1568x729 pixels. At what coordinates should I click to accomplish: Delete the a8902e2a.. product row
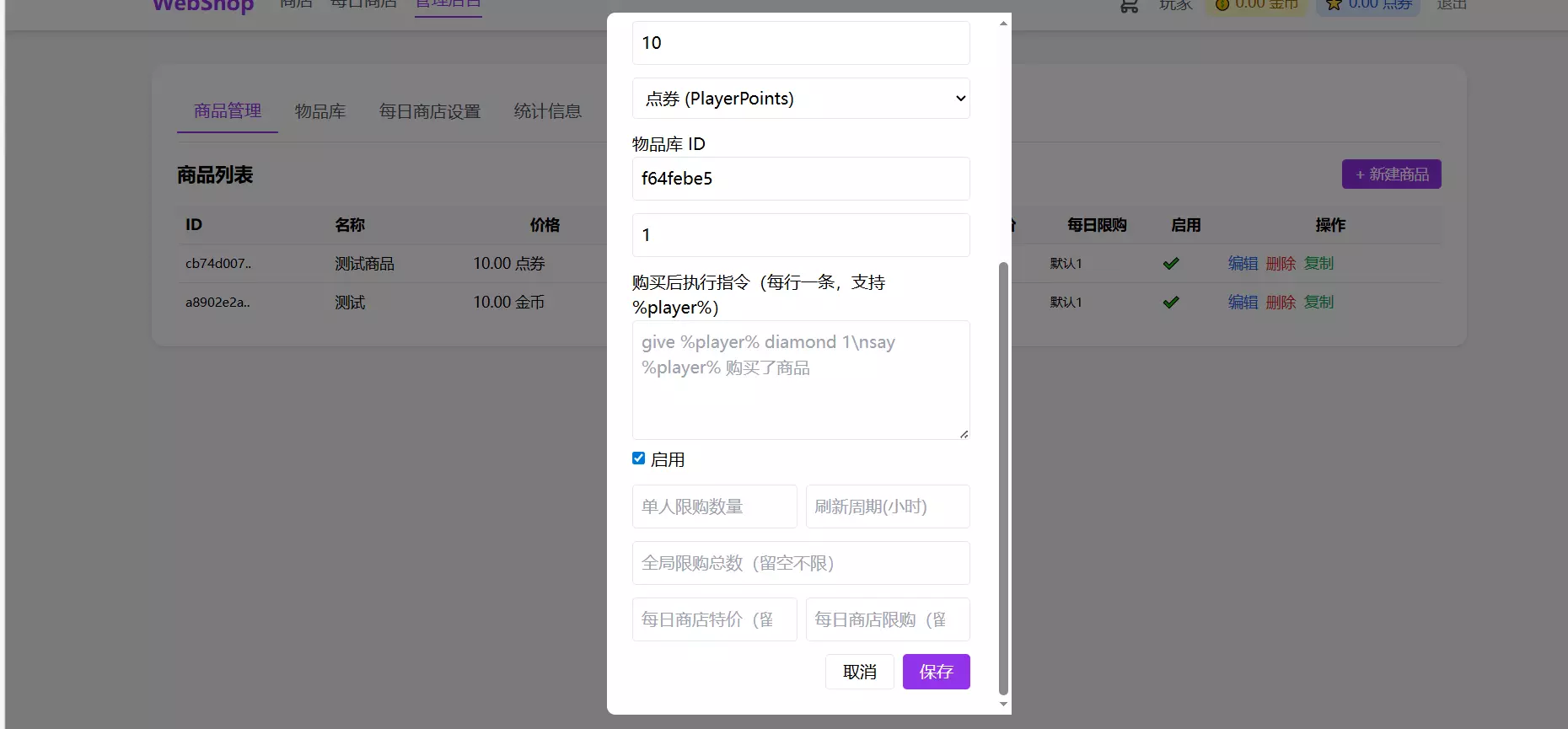[x=1281, y=303]
